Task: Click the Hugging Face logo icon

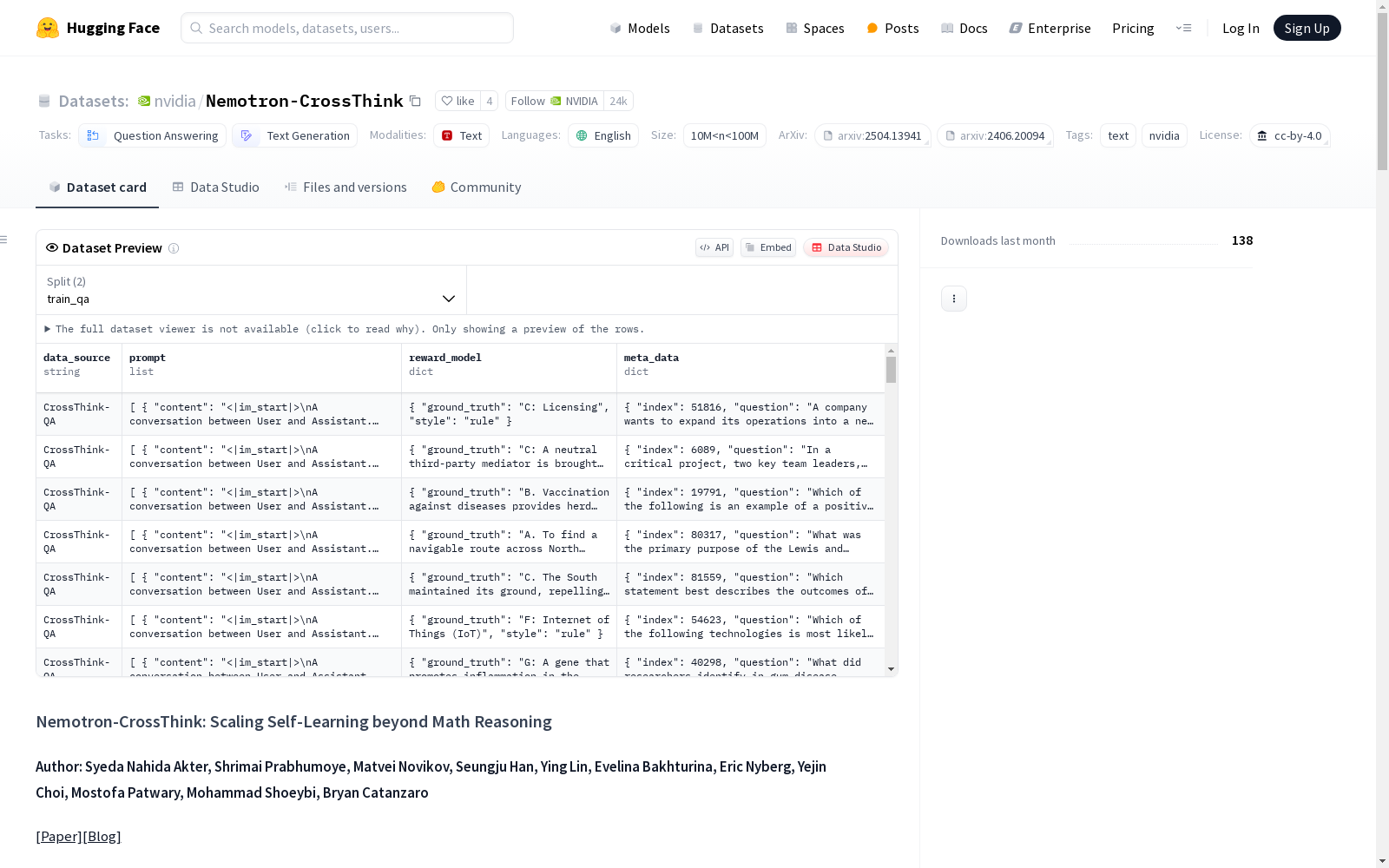Action: [x=48, y=28]
